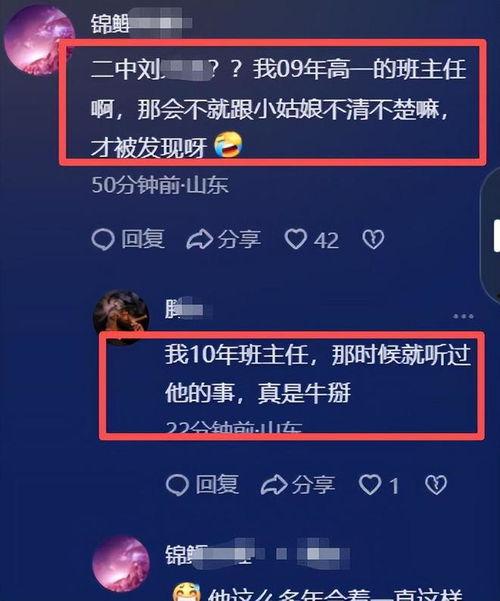Image resolution: width=500 pixels, height=601 pixels.
Task: Click the 回复 text under first comment
Action: coord(143,239)
